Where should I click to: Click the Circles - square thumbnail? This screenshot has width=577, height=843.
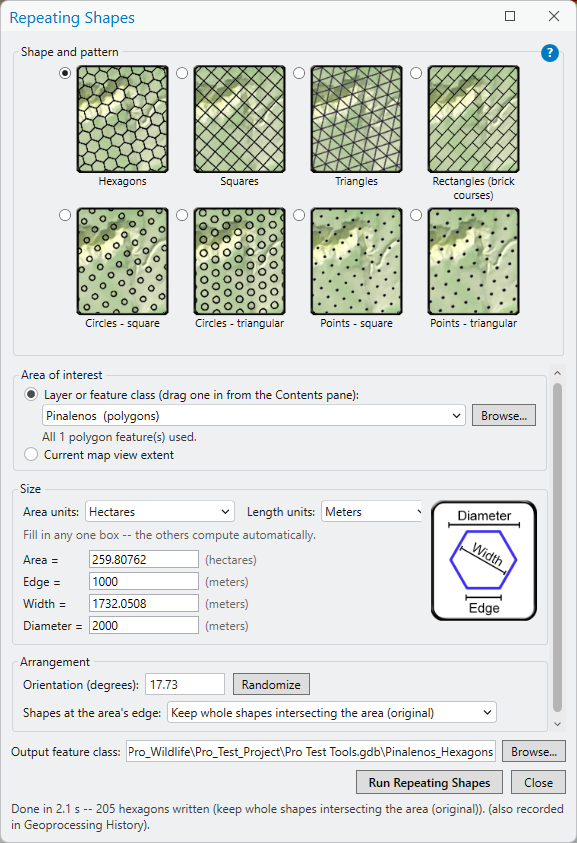[123, 261]
